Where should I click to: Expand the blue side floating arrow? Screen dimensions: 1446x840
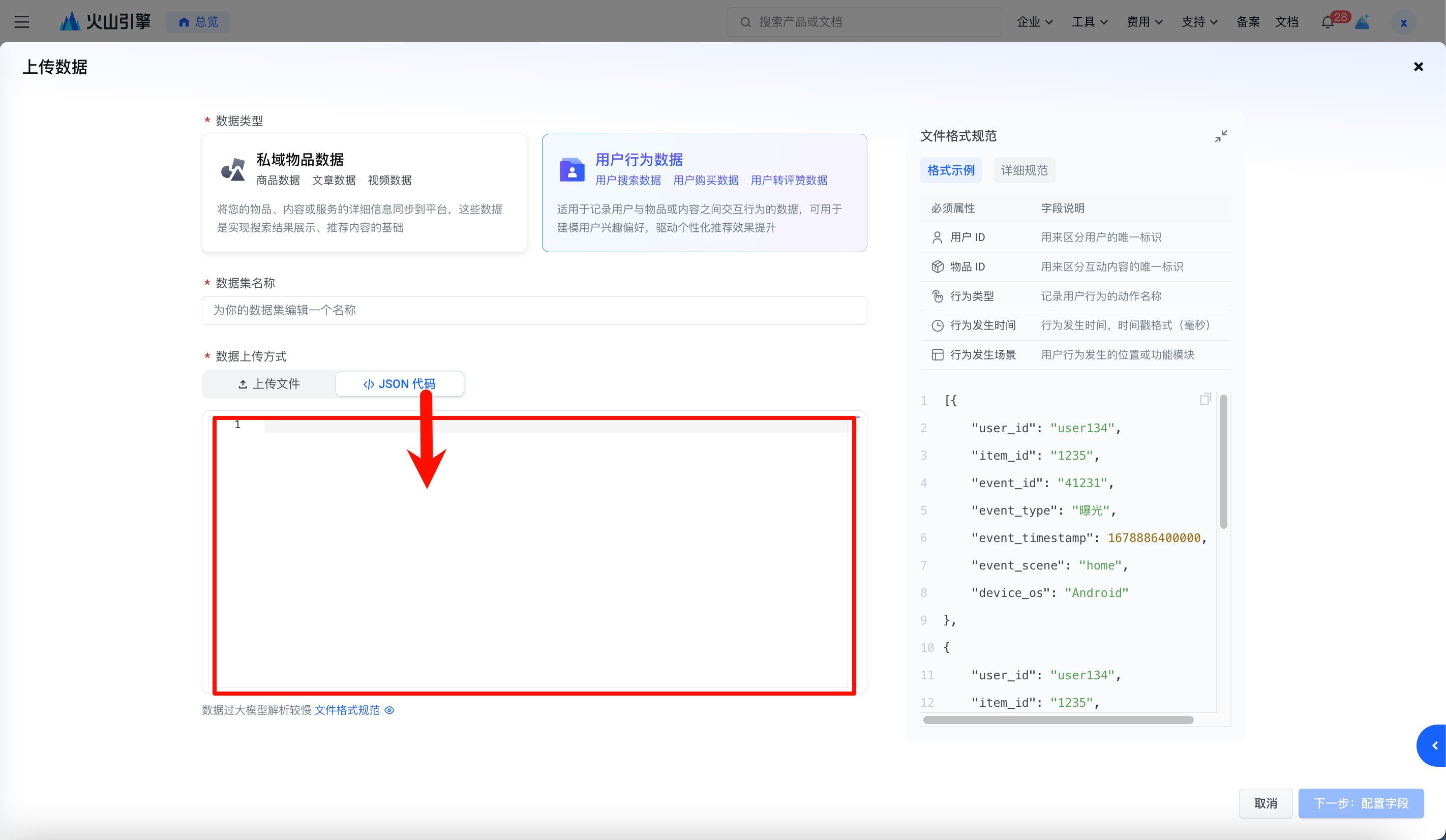(1434, 745)
